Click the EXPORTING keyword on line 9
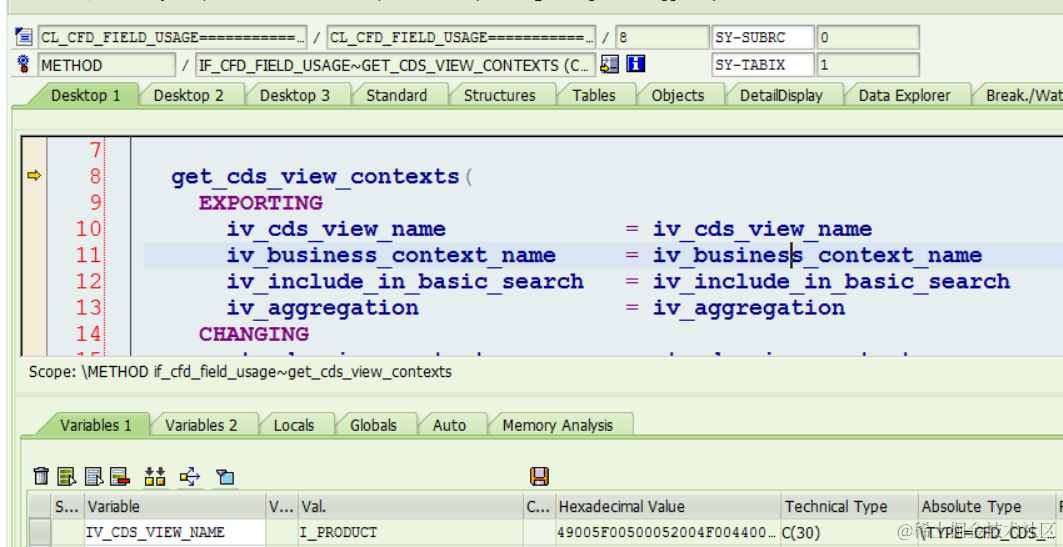Image resolution: width=1063 pixels, height=547 pixels. point(260,203)
